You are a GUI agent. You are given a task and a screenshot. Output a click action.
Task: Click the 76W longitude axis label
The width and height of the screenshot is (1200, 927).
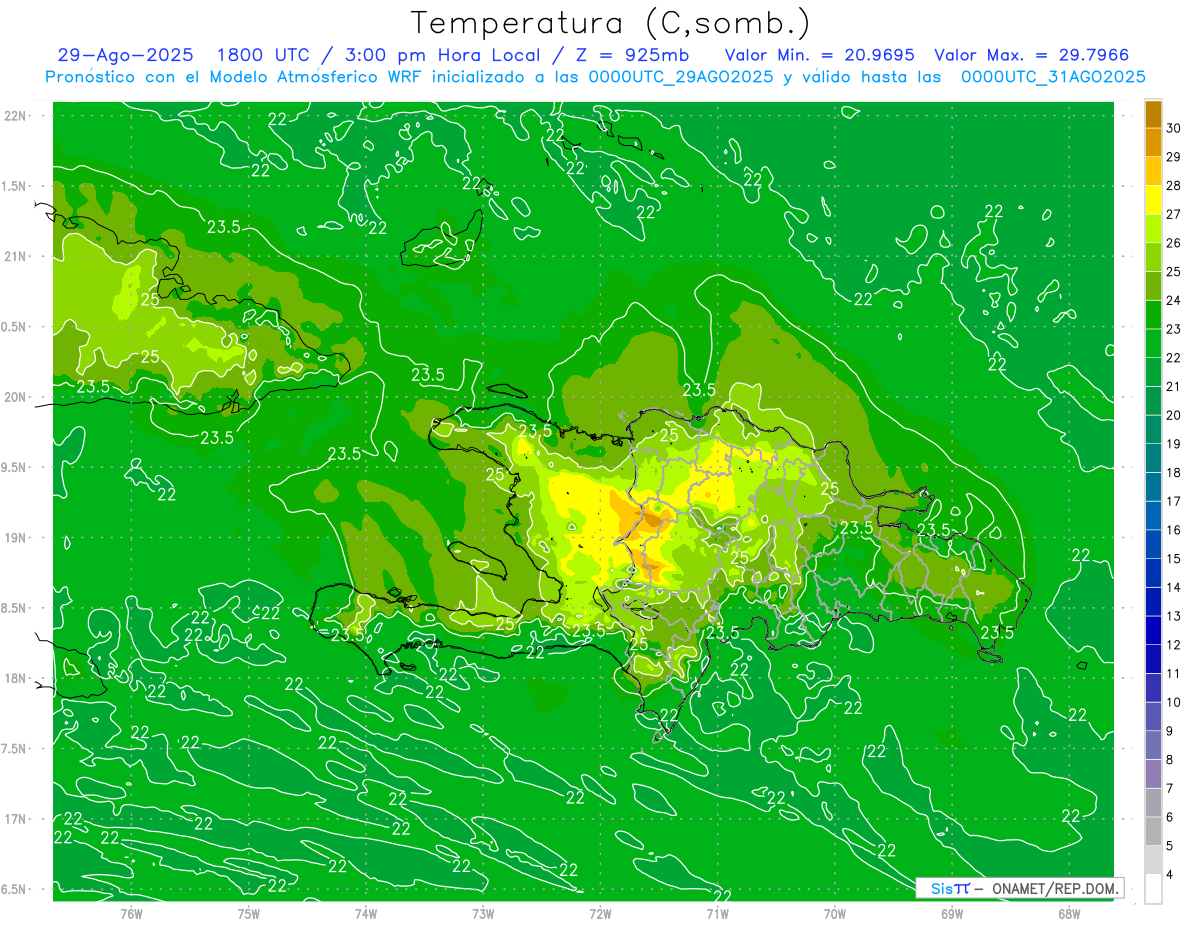click(131, 913)
